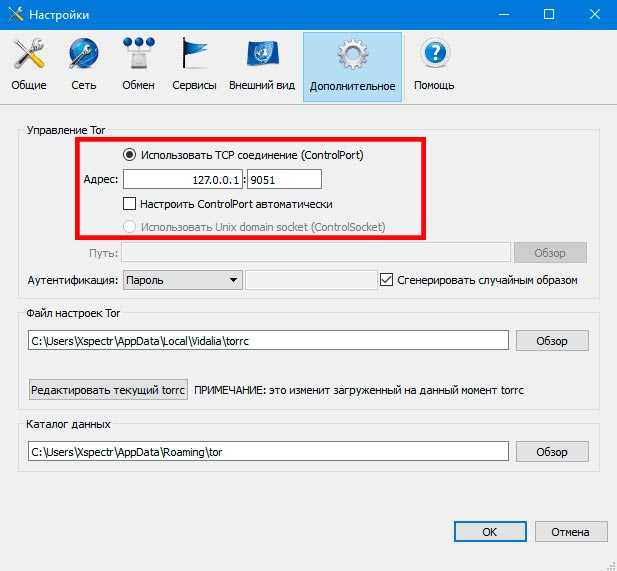The height and width of the screenshot is (571, 617).
Task: Close the Настройки window
Action: [x=595, y=14]
